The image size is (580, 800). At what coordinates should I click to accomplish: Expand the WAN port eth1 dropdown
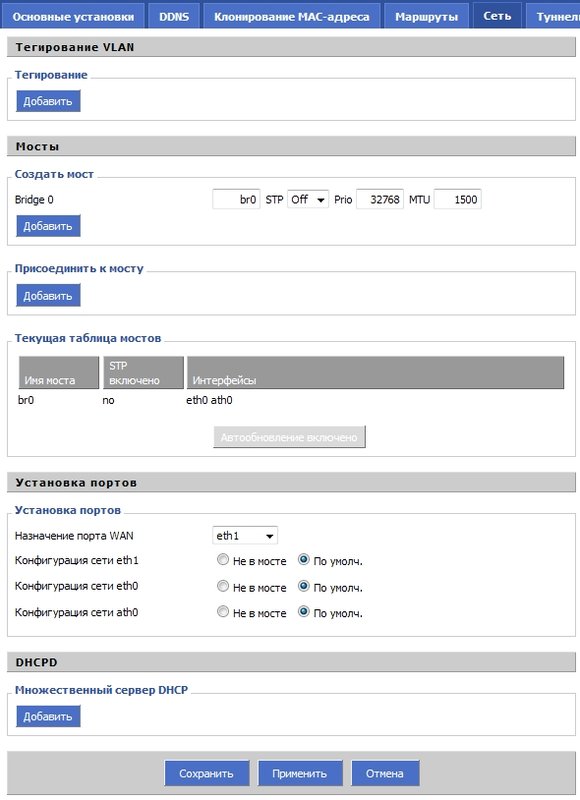point(245,536)
